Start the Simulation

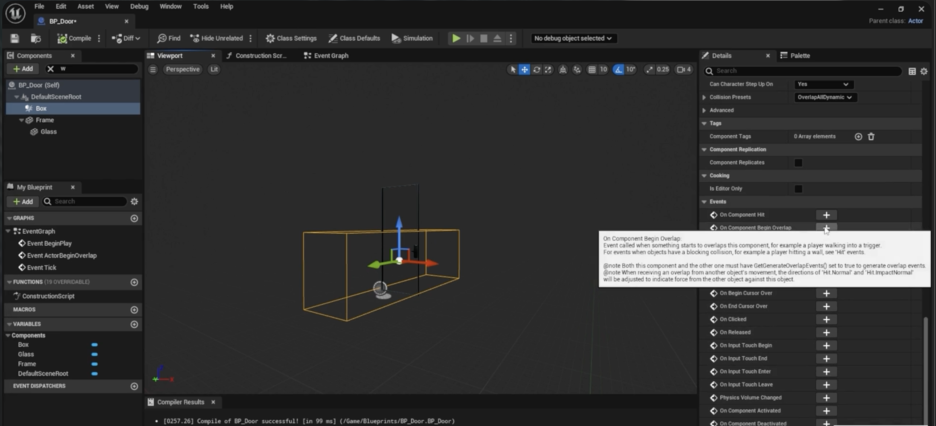(x=412, y=38)
